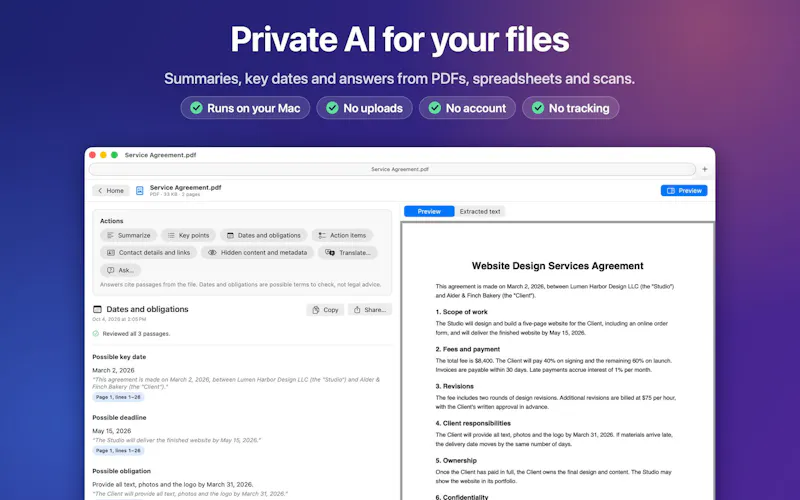Click the No tracking badge
The height and width of the screenshot is (500, 800).
click(570, 108)
